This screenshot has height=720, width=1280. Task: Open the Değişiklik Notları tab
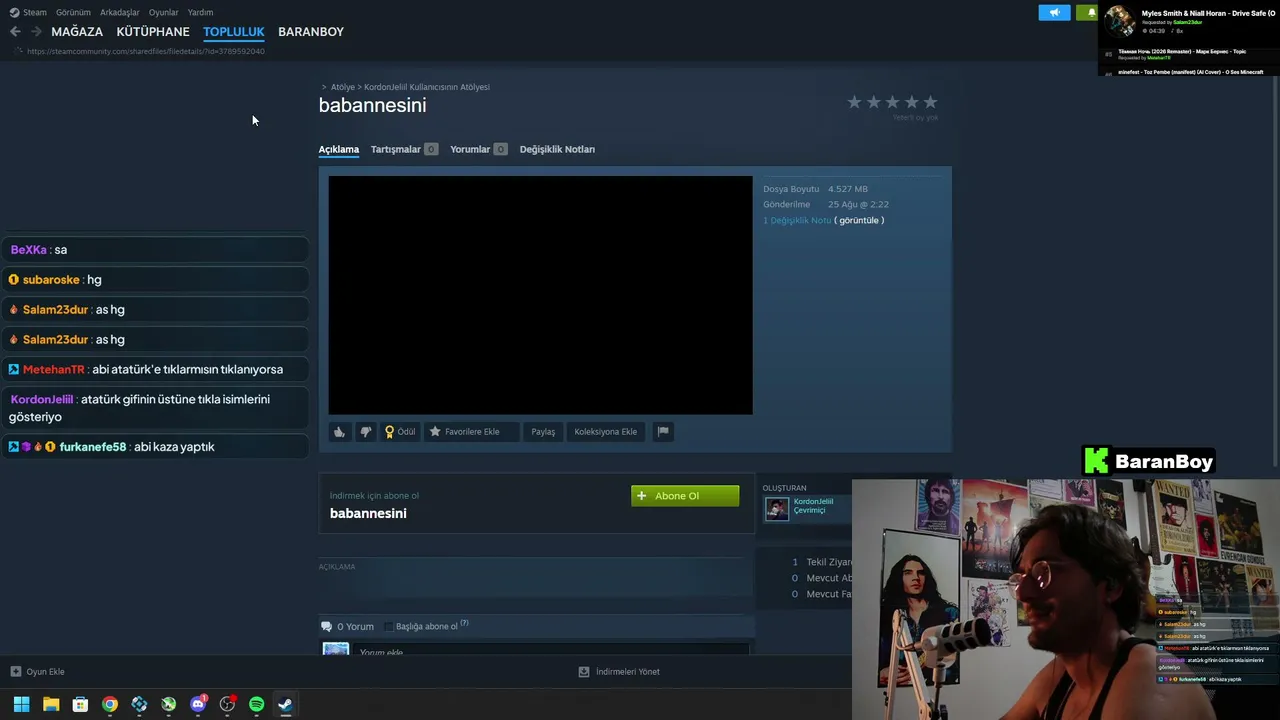click(557, 150)
